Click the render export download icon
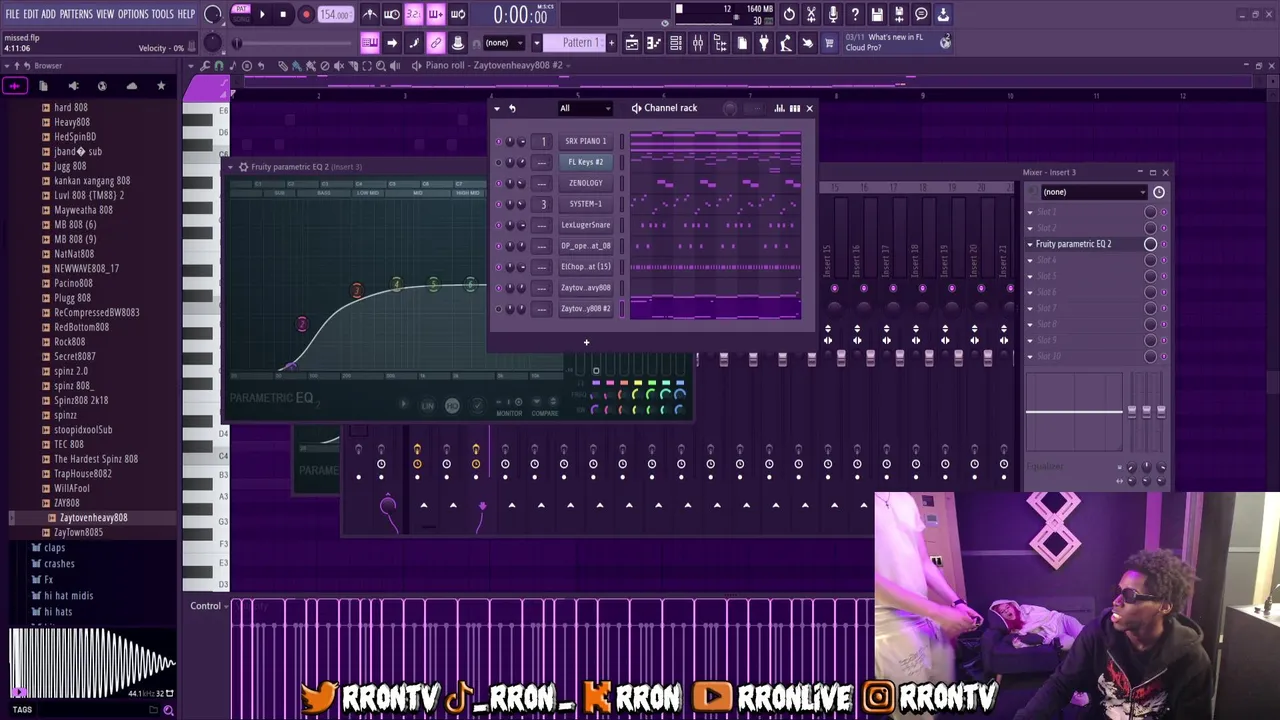Screen dimensions: 1280x720 (943, 14)
